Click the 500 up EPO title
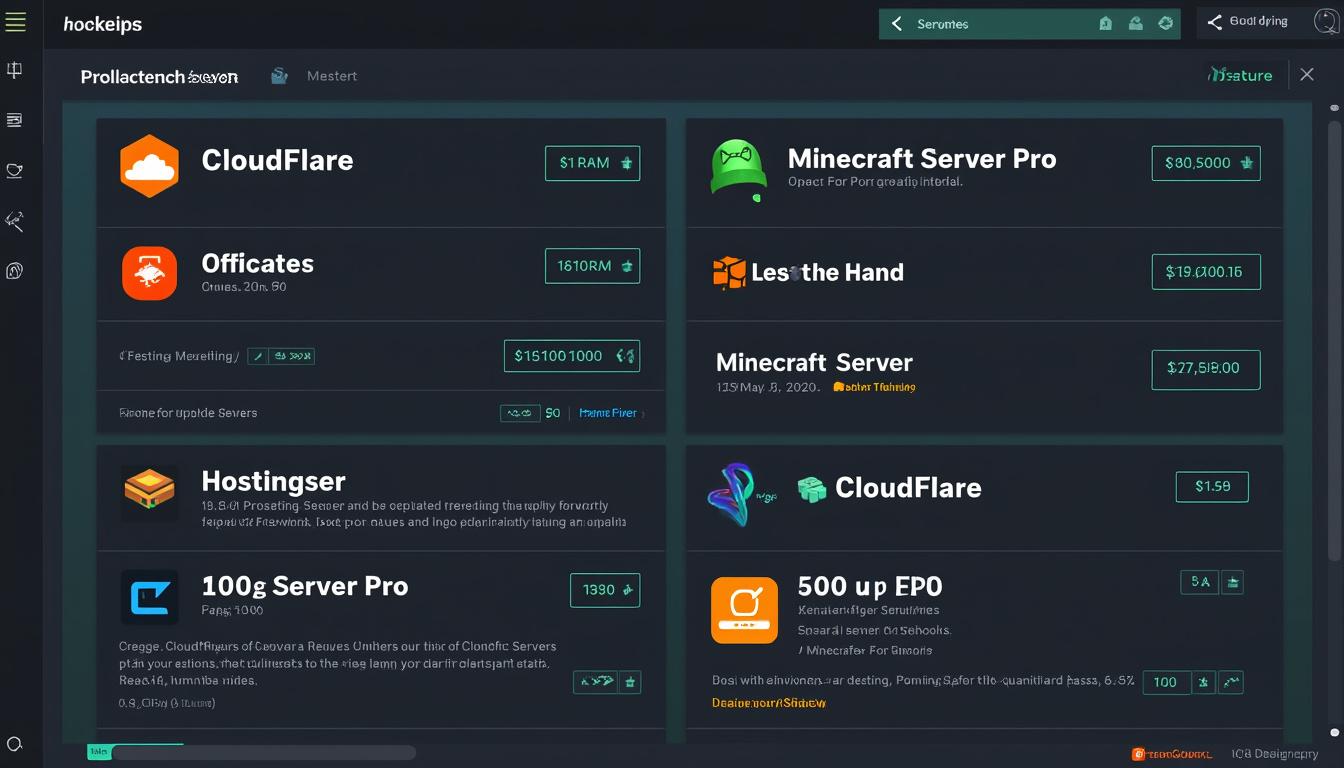This screenshot has width=1344, height=768. pyautogui.click(x=870, y=586)
